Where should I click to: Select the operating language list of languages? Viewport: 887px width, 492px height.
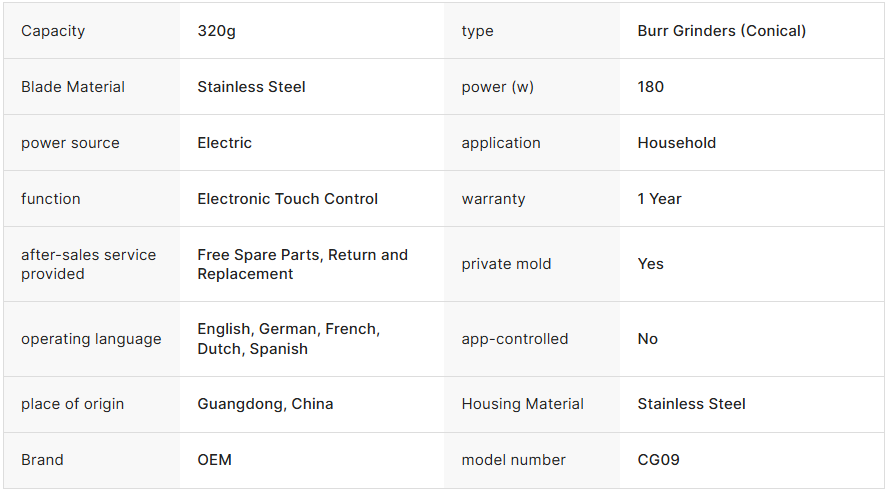288,339
